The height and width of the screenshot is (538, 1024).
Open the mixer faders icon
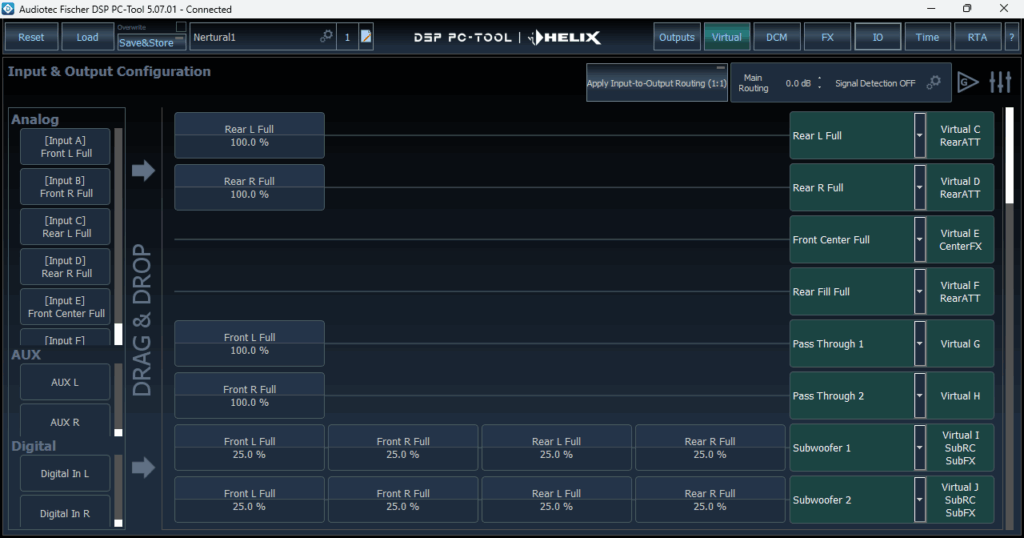1000,82
